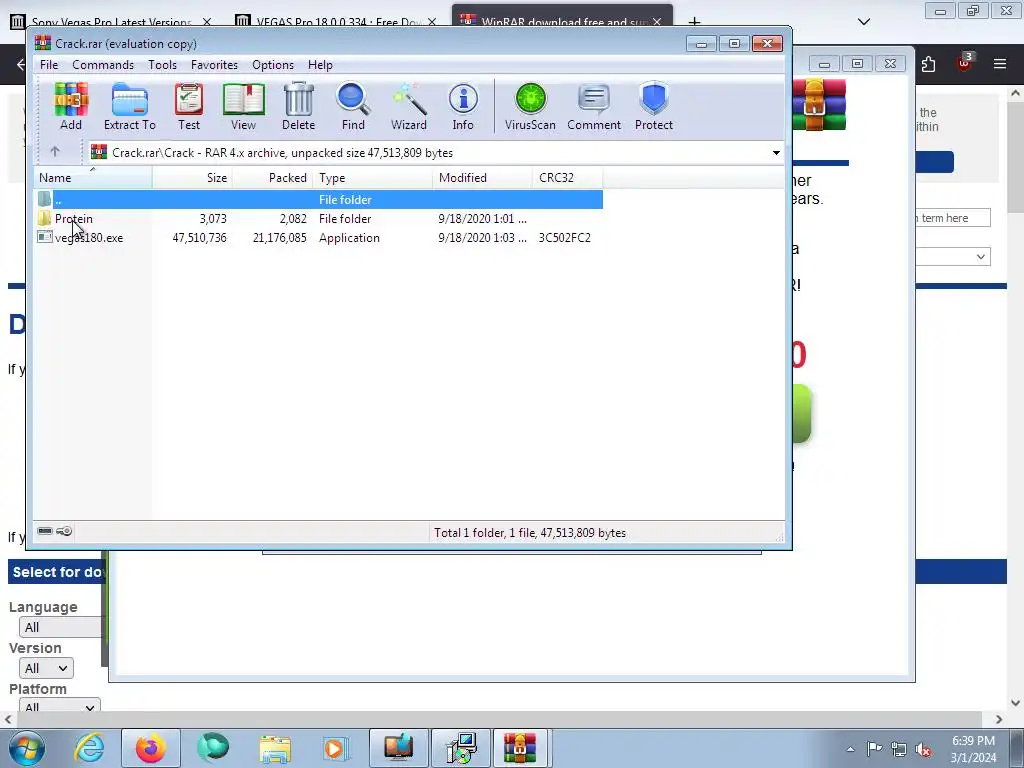Viewport: 1024px width, 768px height.
Task: Open Windows Start button
Action: coord(26,748)
